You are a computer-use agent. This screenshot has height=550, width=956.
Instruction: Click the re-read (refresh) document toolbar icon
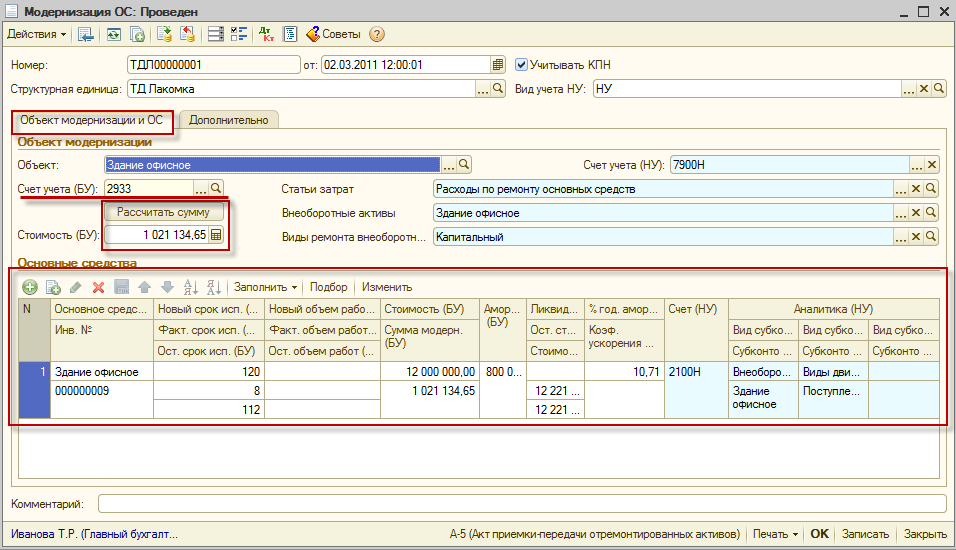point(113,35)
